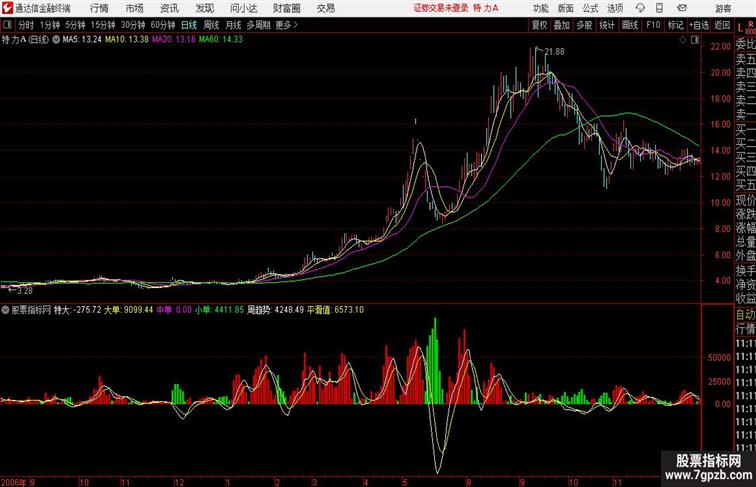Toggle the right info panel icon
The width and height of the screenshot is (756, 487).
click(x=695, y=40)
